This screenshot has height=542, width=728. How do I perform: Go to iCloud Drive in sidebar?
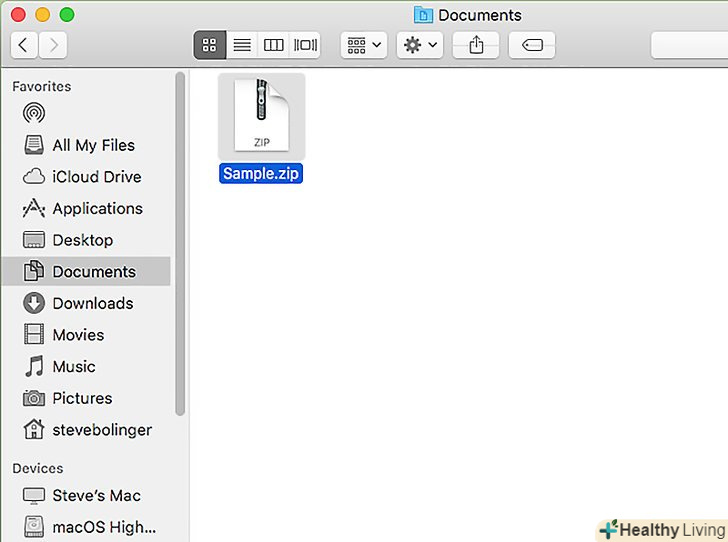96,177
